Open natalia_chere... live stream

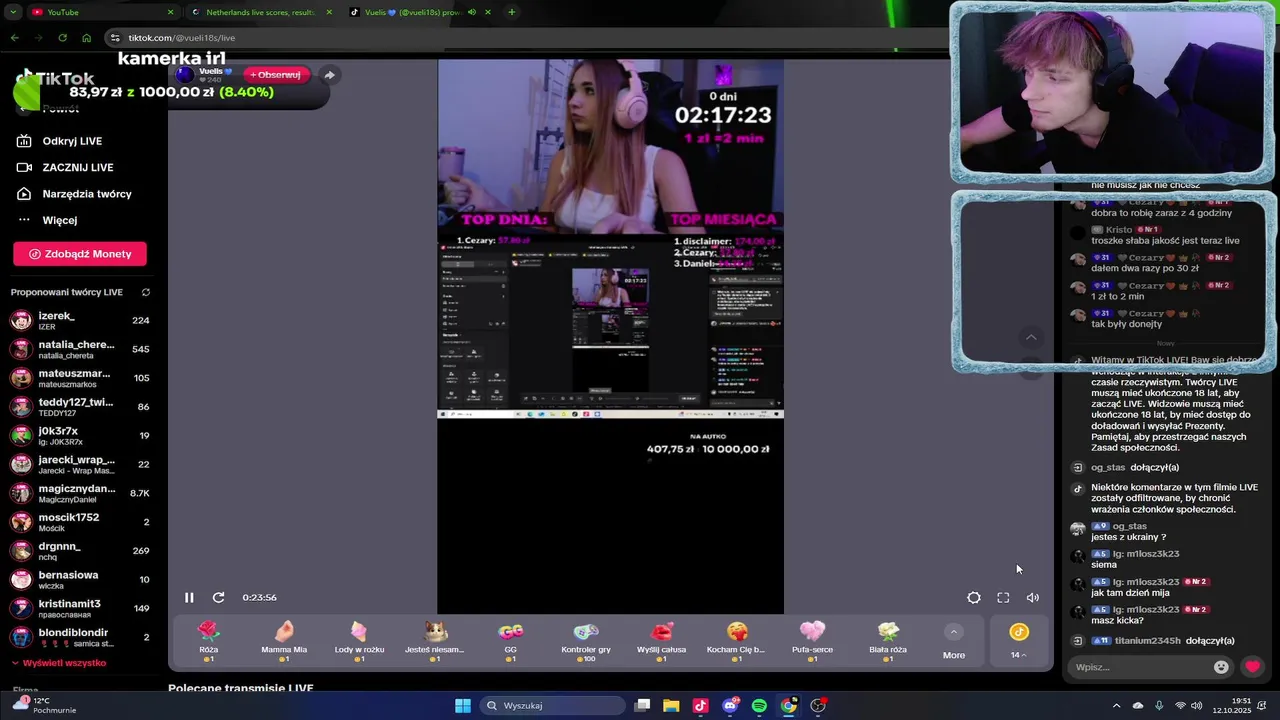coord(80,349)
